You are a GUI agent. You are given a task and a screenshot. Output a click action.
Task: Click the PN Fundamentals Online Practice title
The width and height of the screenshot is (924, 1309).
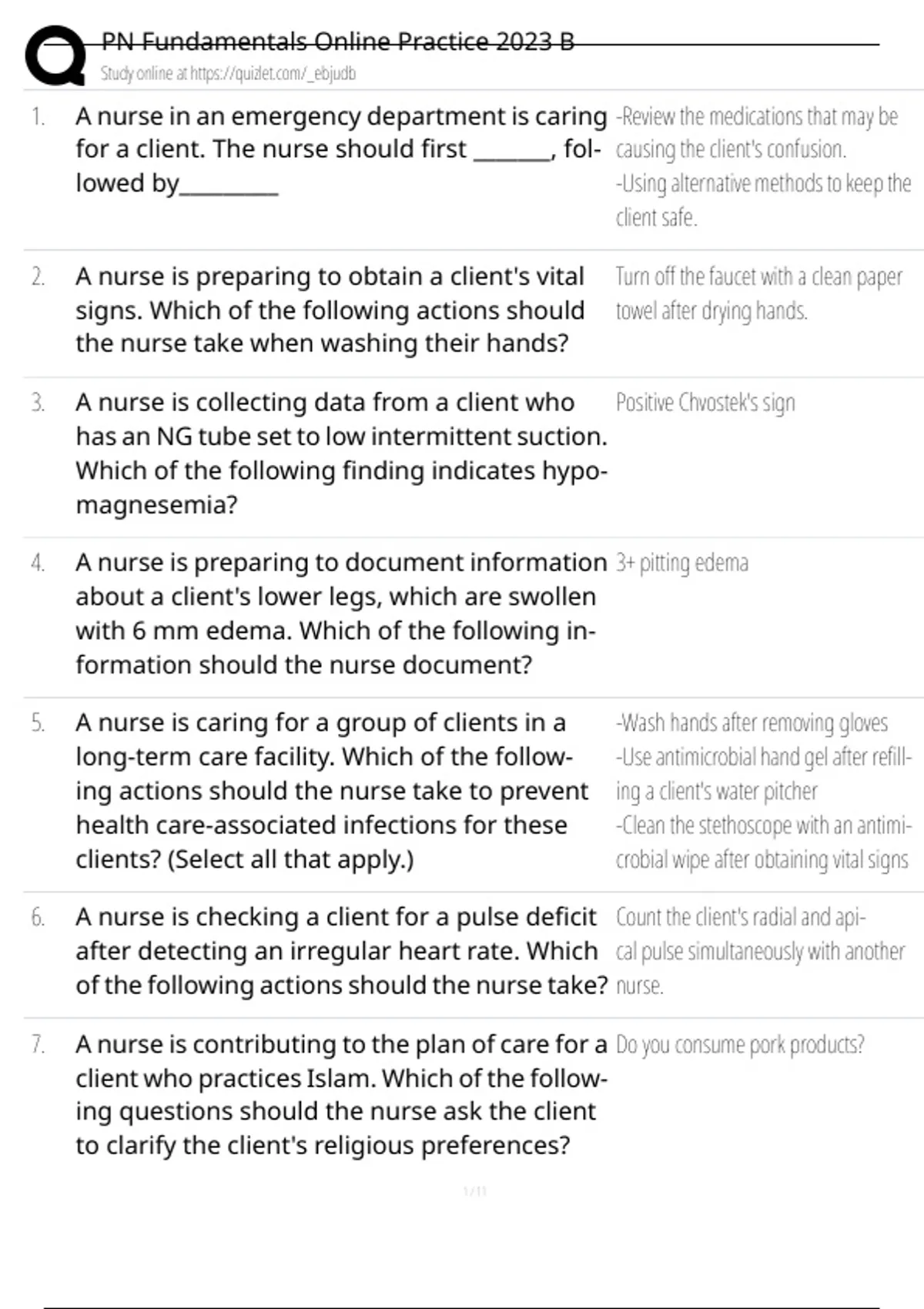(x=338, y=42)
